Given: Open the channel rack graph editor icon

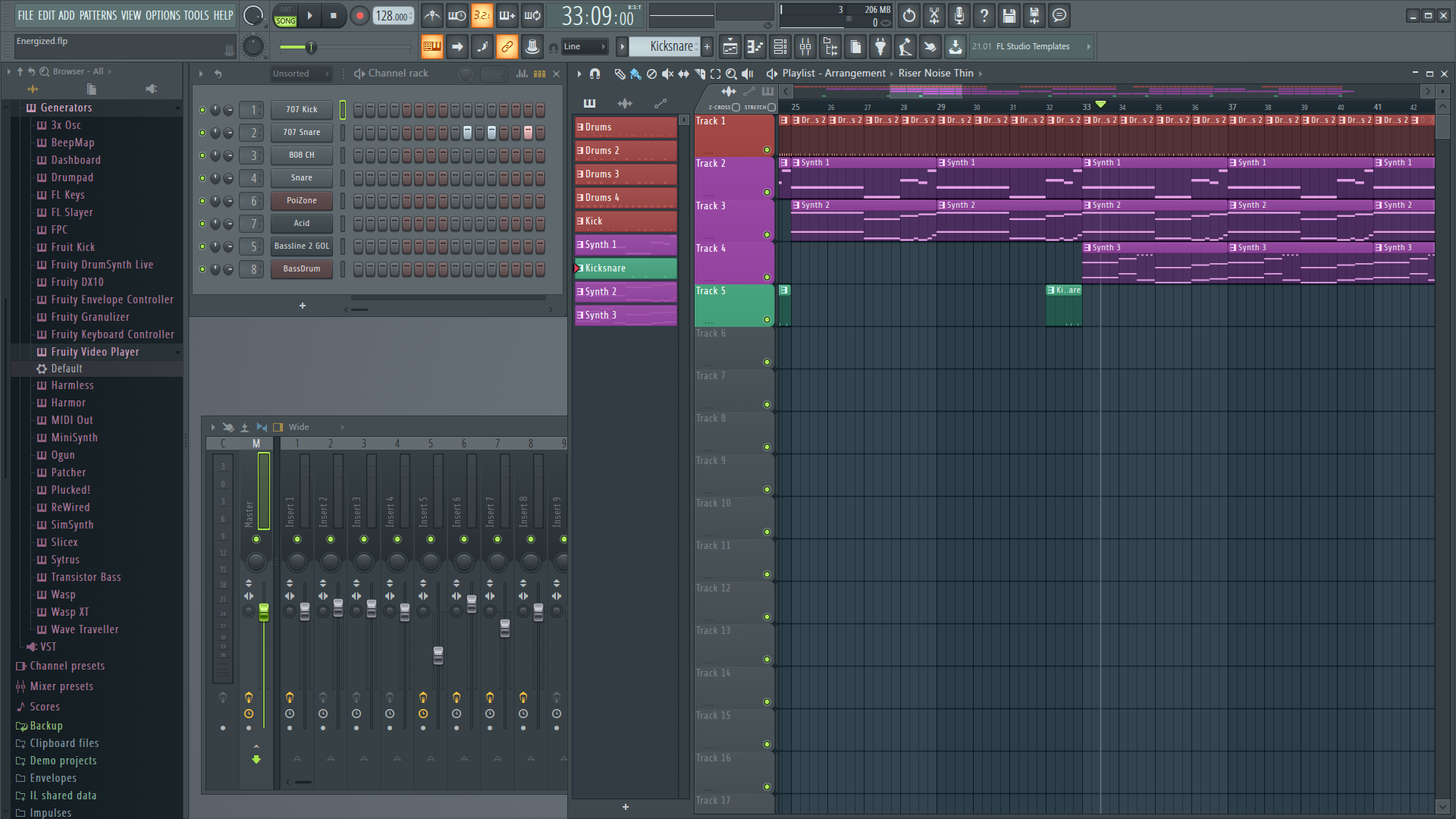Looking at the screenshot, I should pos(522,74).
